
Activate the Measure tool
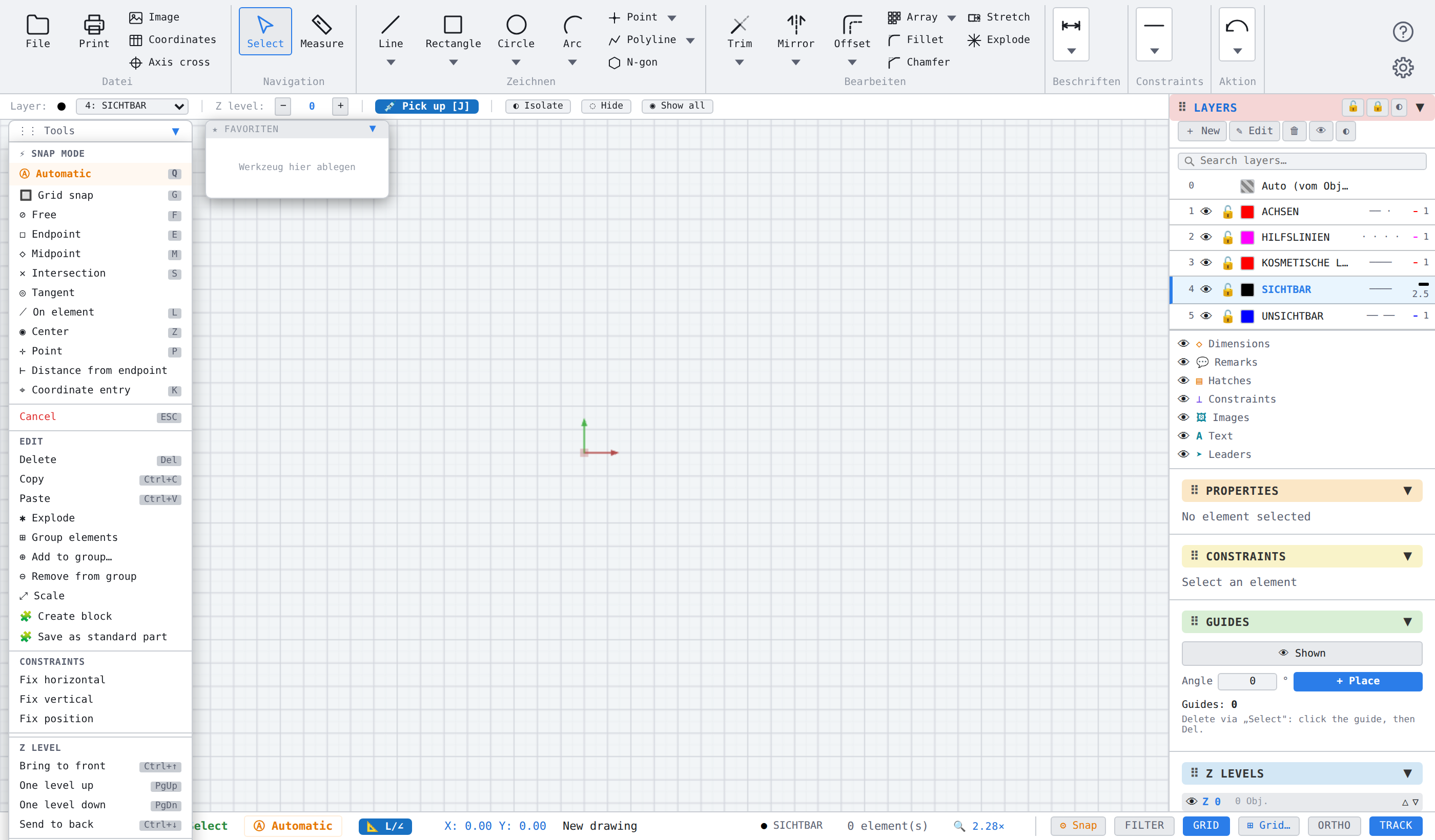point(322,31)
